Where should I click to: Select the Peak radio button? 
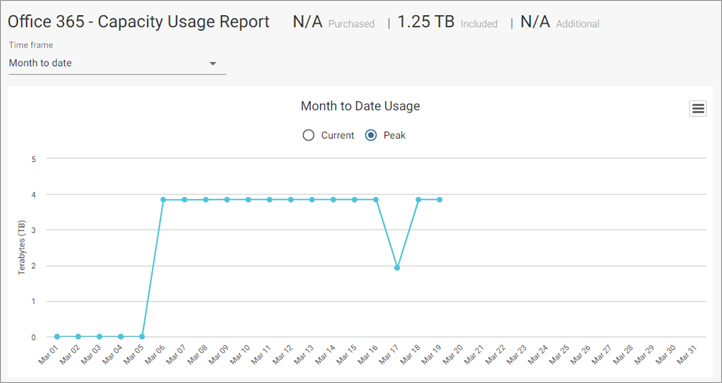[x=371, y=135]
